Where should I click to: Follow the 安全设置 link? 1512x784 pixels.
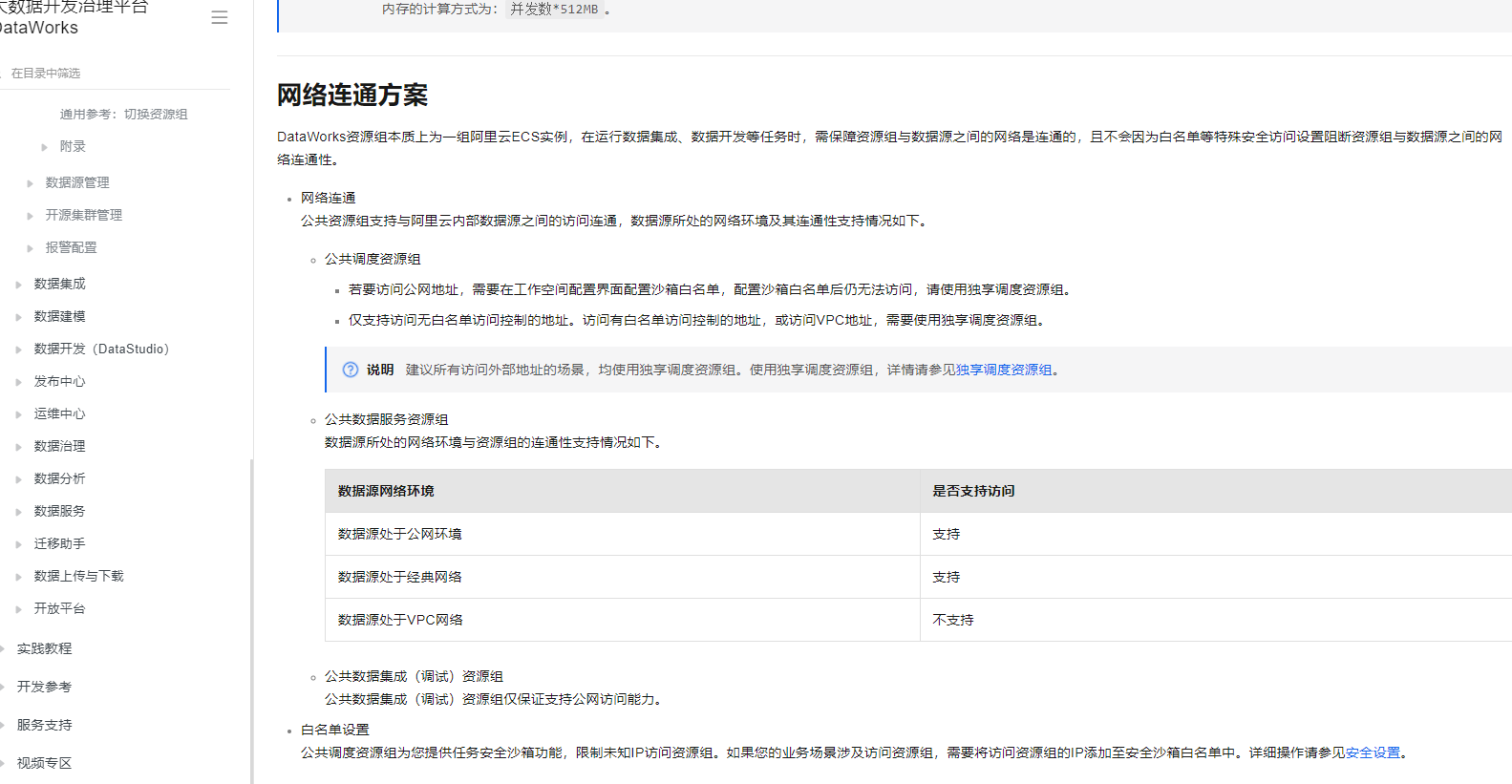[1373, 752]
